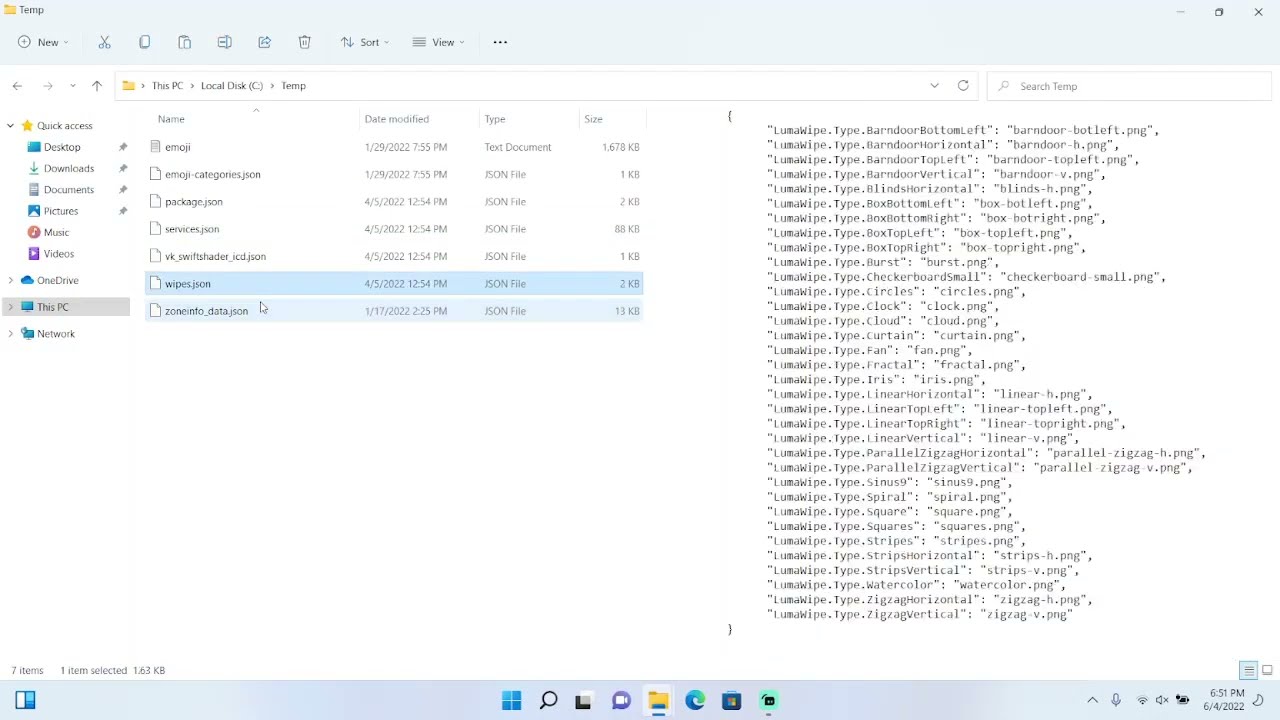Click the Paste clipboard icon
The height and width of the screenshot is (720, 1280).
[x=184, y=42]
